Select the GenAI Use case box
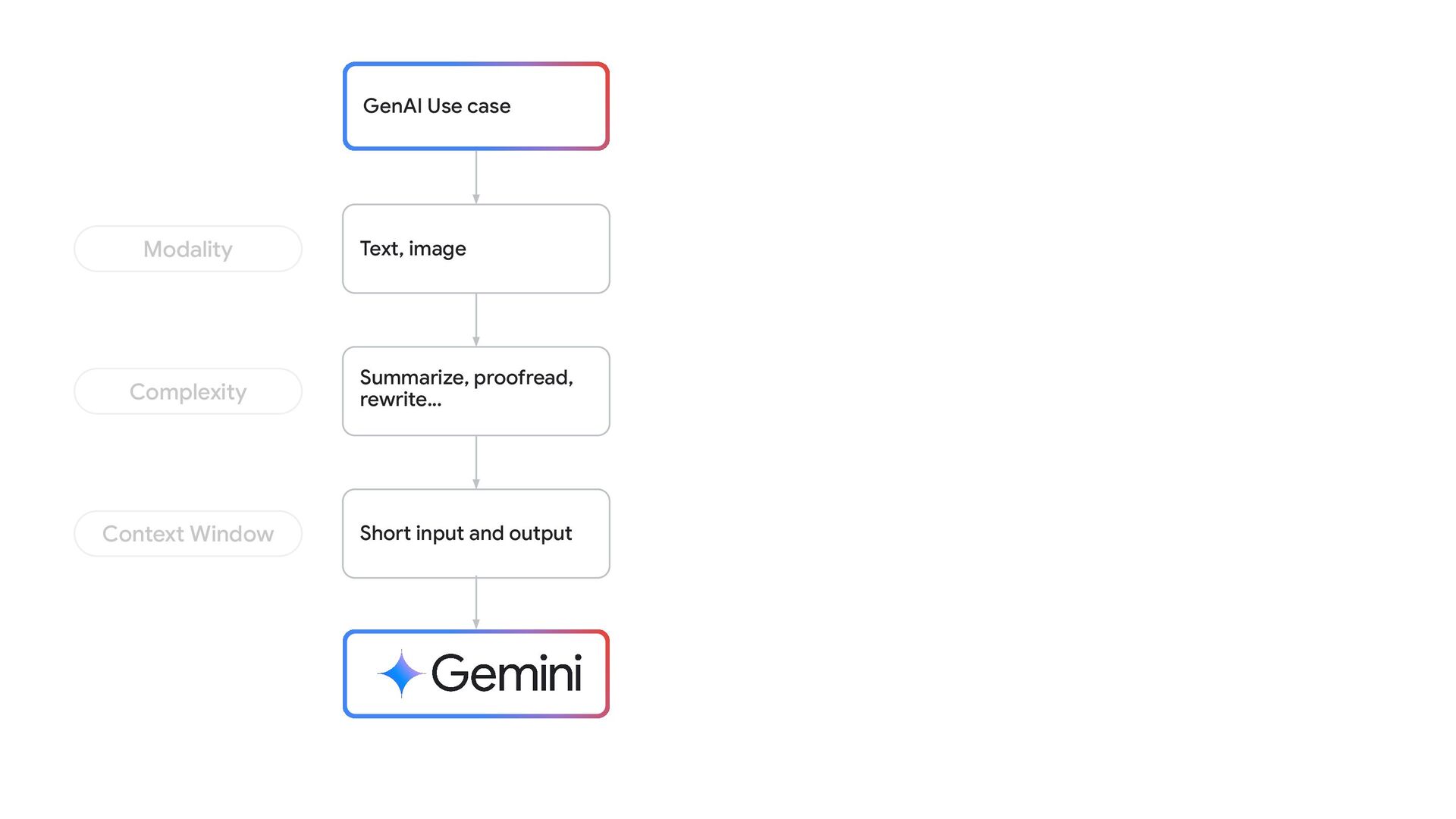This screenshot has width=1456, height=819. (476, 106)
